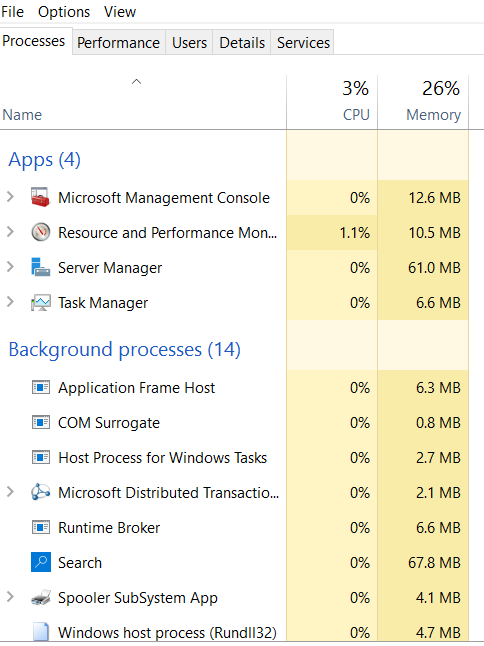Switch to the Performance tab

[x=119, y=42]
